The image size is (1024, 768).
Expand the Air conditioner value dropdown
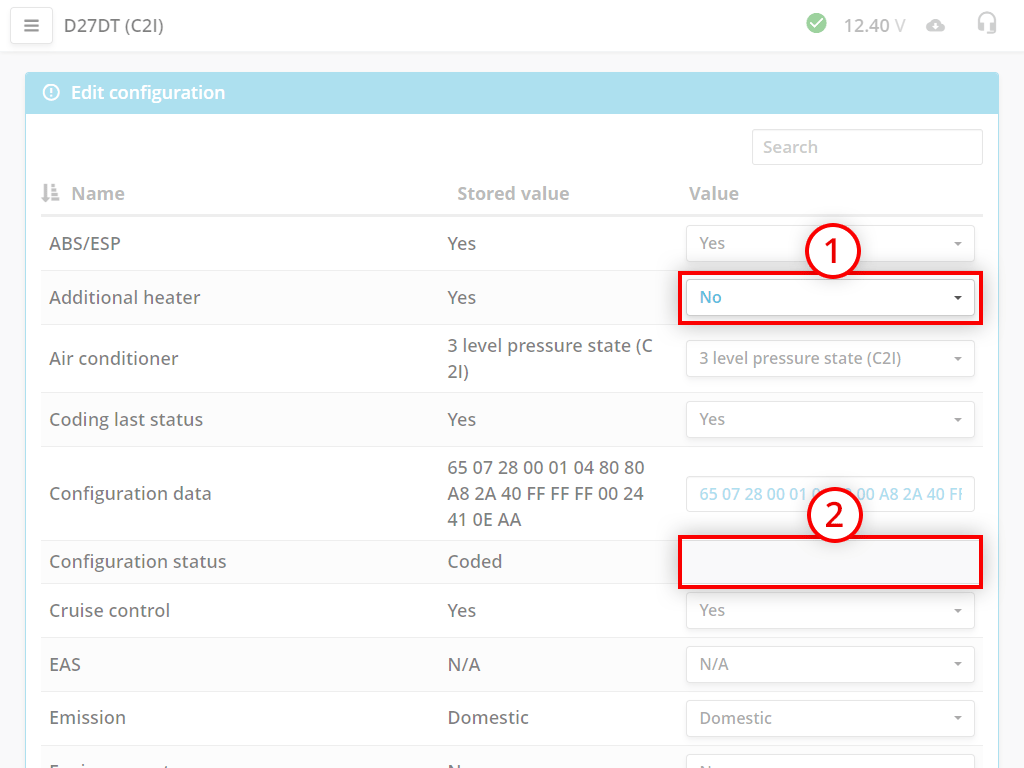click(x=829, y=359)
